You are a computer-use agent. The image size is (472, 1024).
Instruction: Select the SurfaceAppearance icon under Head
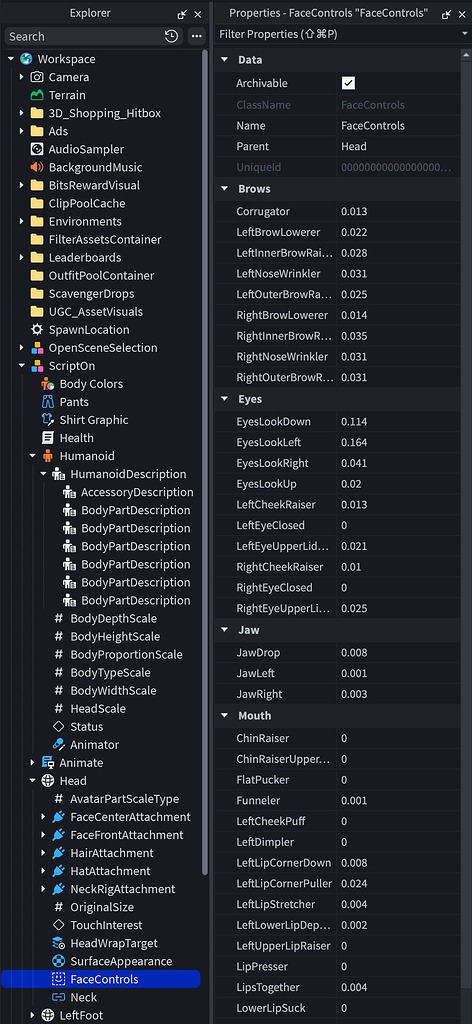(x=59, y=961)
